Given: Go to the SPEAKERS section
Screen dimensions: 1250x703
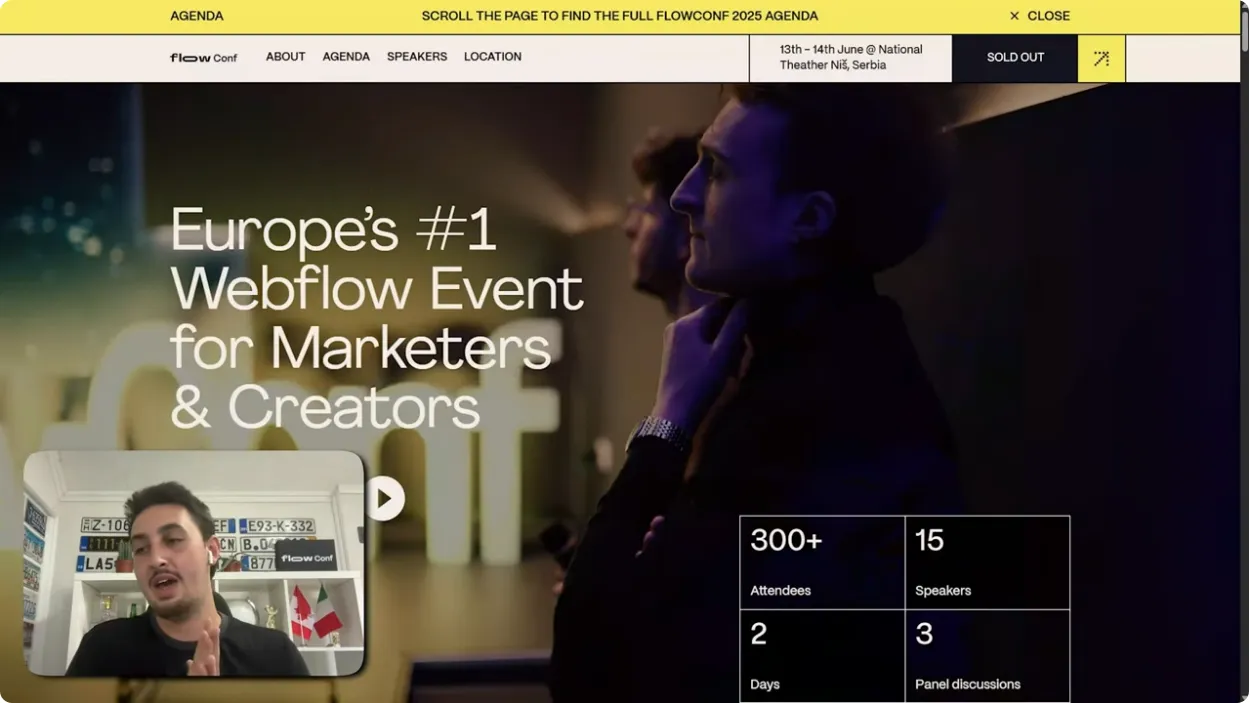Looking at the screenshot, I should (417, 57).
